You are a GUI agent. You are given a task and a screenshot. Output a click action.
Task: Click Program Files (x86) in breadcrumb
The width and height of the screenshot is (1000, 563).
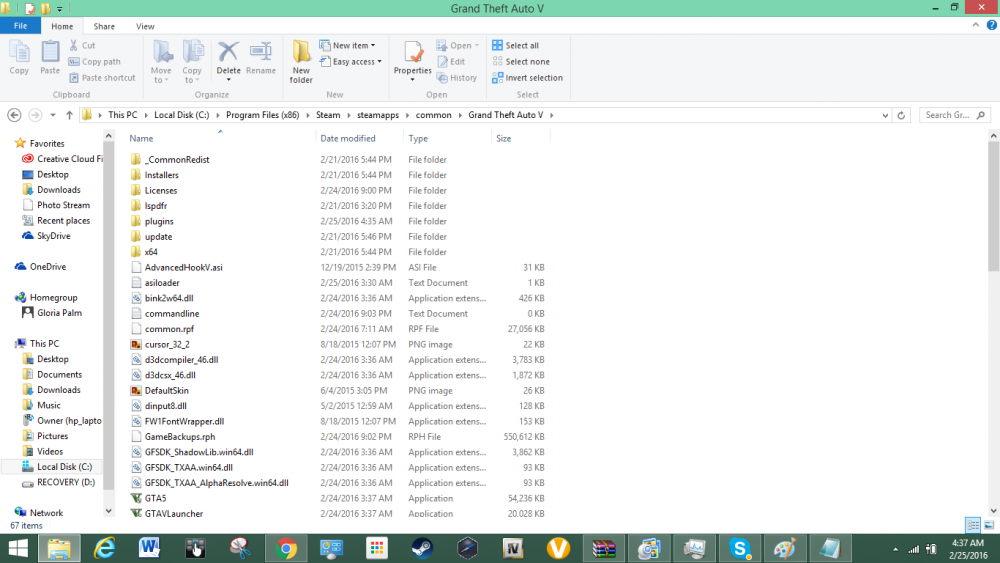click(x=262, y=115)
